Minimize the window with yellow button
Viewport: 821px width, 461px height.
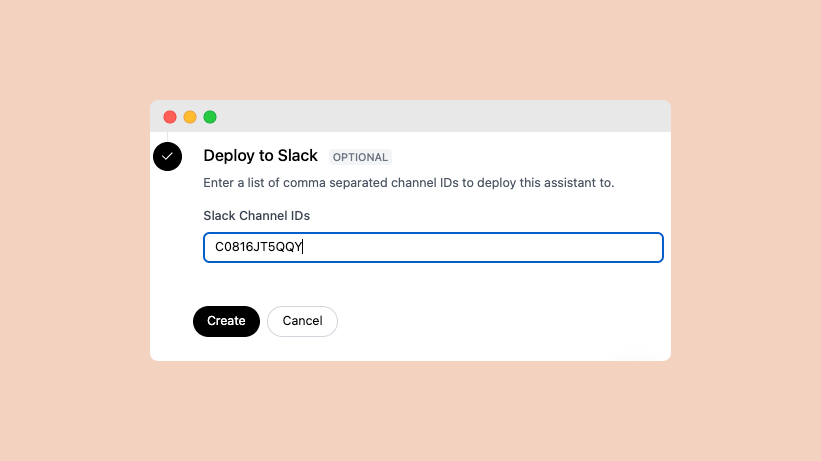[190, 117]
